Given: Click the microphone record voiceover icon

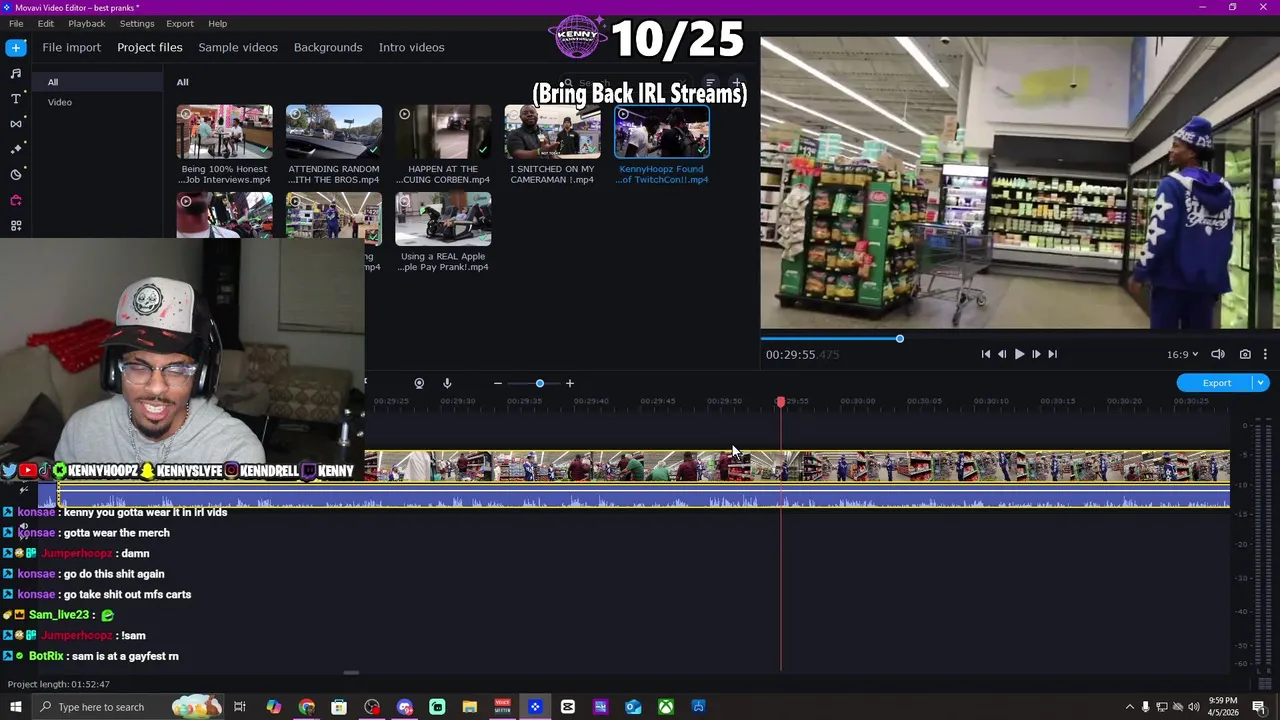Looking at the screenshot, I should click(447, 383).
